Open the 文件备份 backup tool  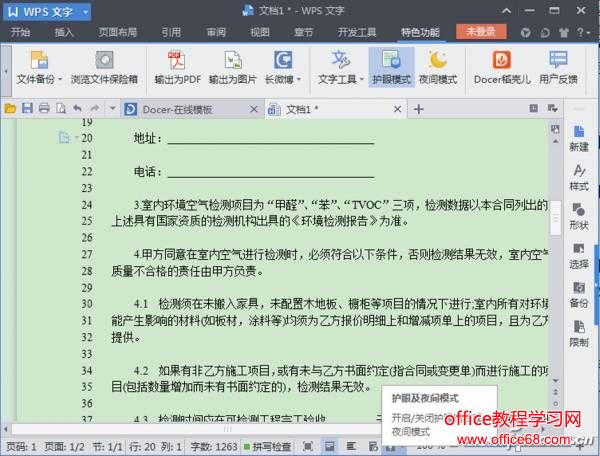[39, 67]
